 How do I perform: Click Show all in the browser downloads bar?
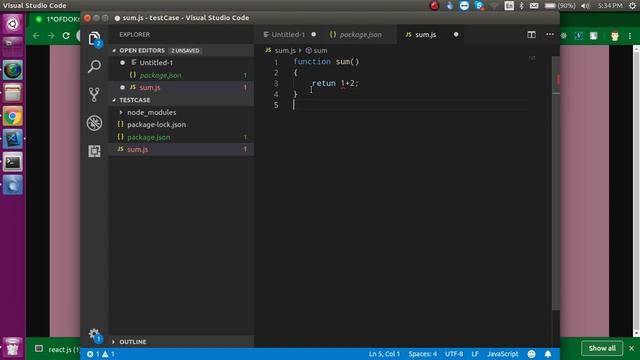pyautogui.click(x=602, y=348)
